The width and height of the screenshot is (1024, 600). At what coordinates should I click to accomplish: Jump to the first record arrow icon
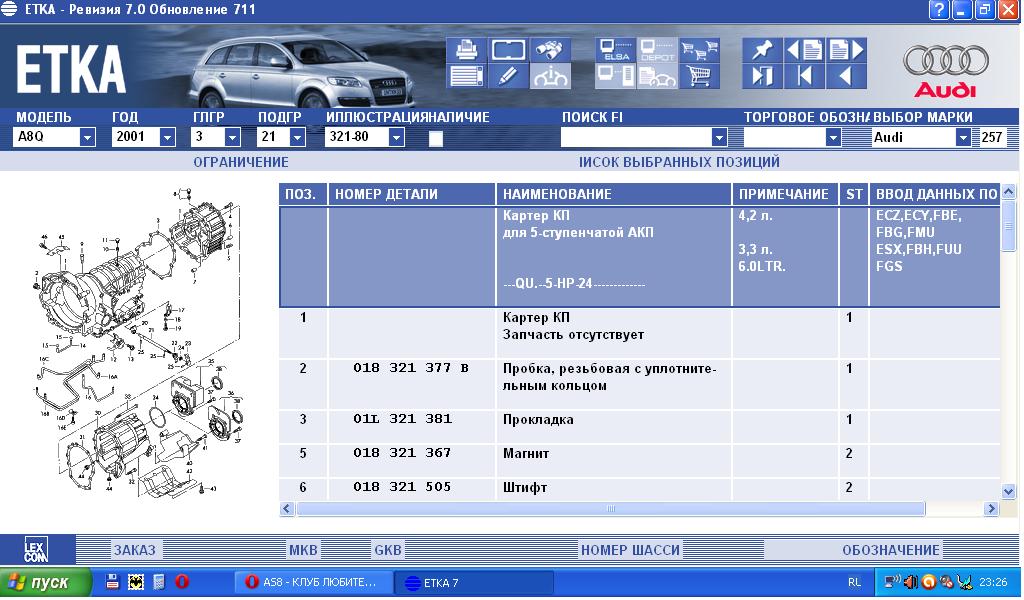[x=804, y=76]
